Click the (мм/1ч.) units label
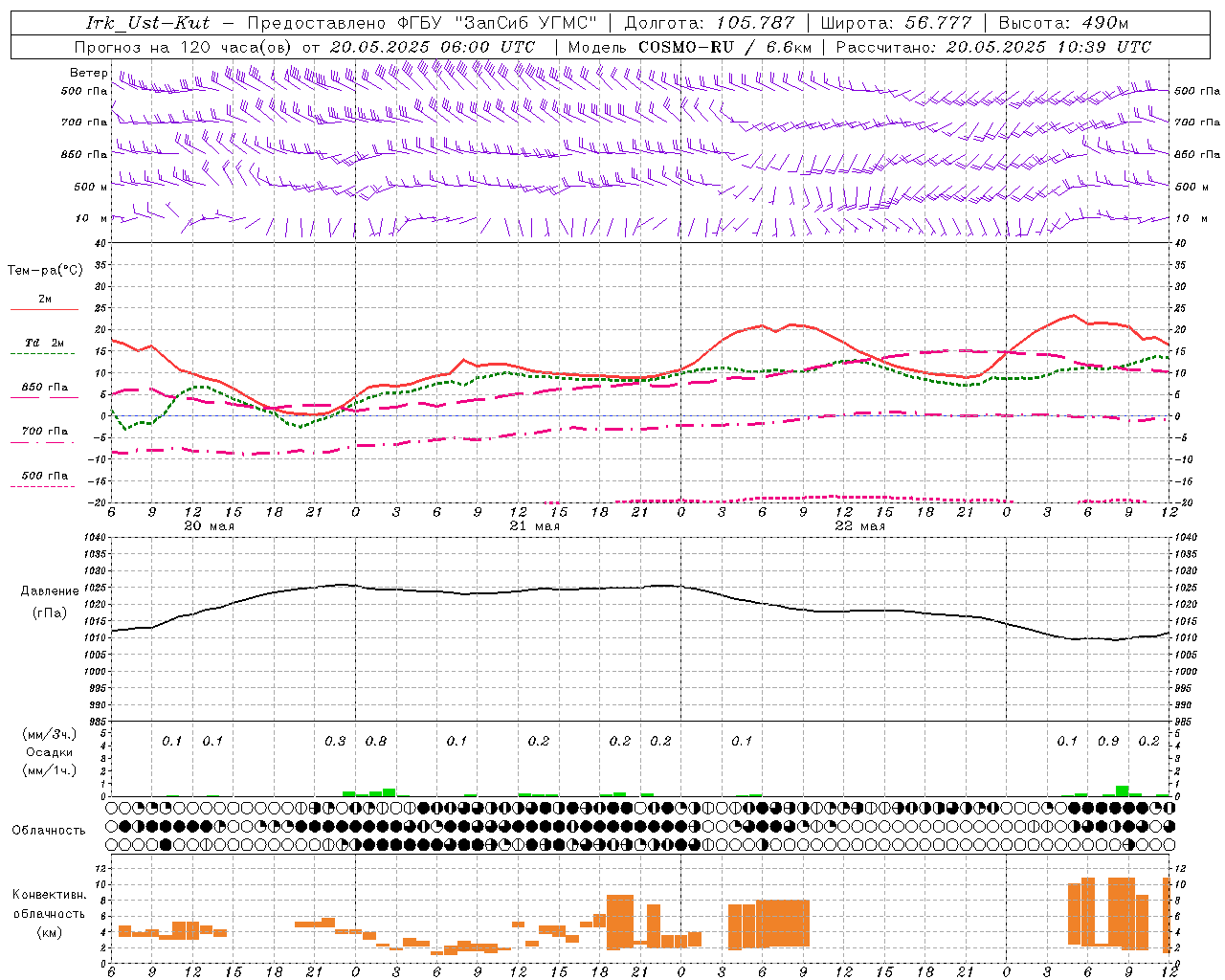Screen dimensions: 1225x980 coord(49,770)
